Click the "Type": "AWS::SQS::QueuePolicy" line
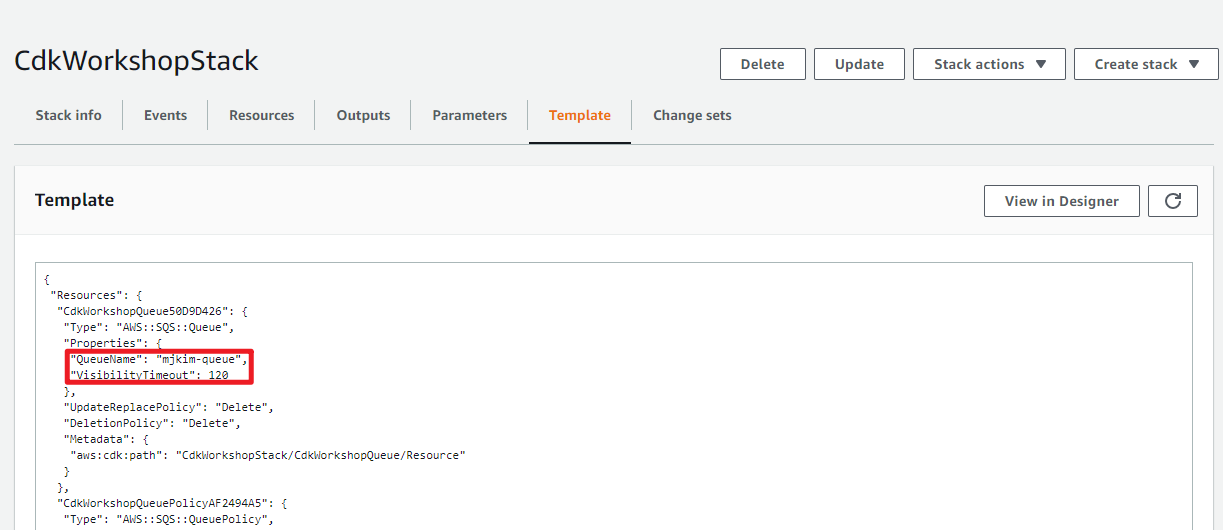This screenshot has height=530, width=1223. pos(168,519)
